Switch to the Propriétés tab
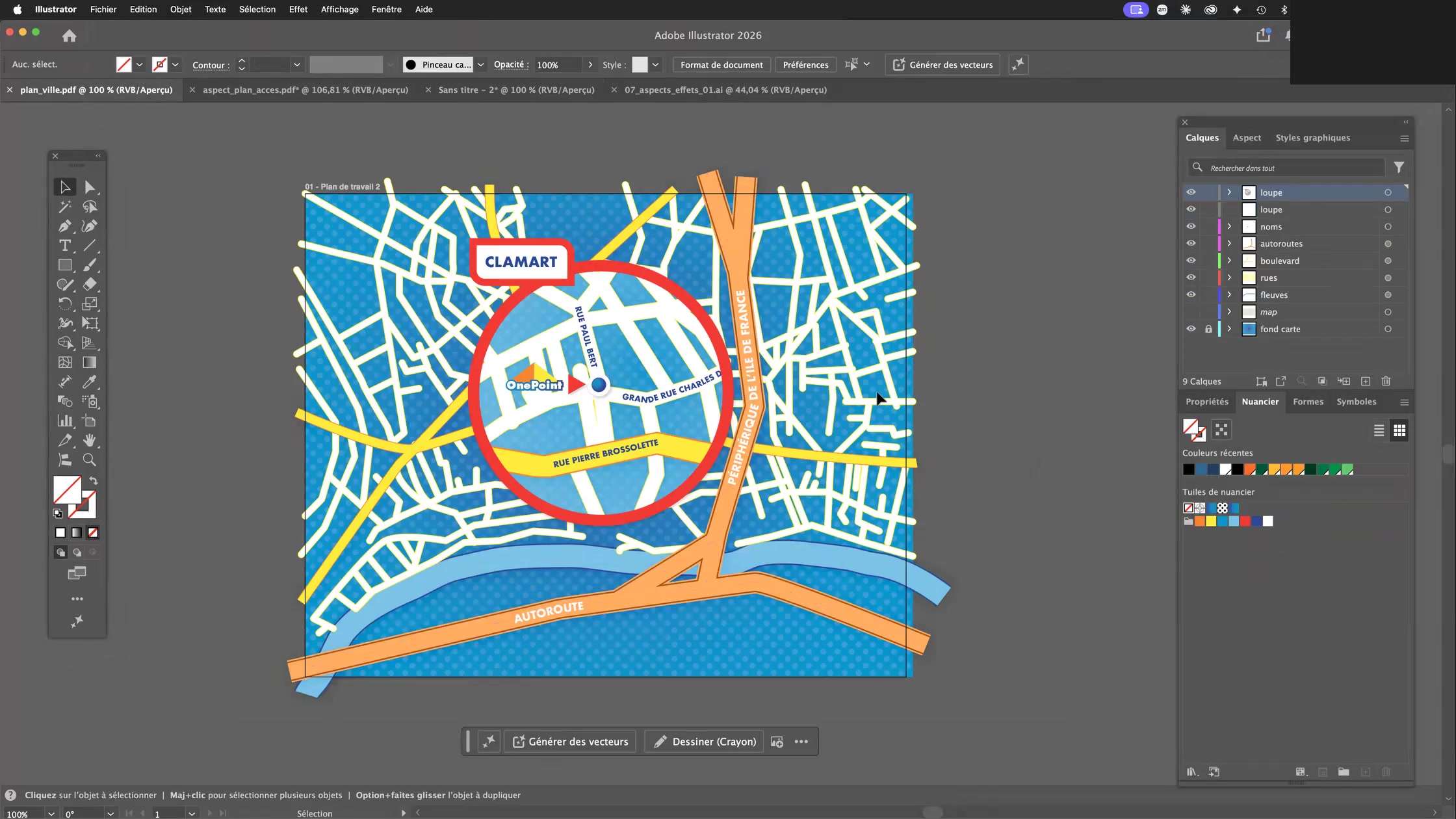The image size is (1456, 819). pyautogui.click(x=1206, y=402)
